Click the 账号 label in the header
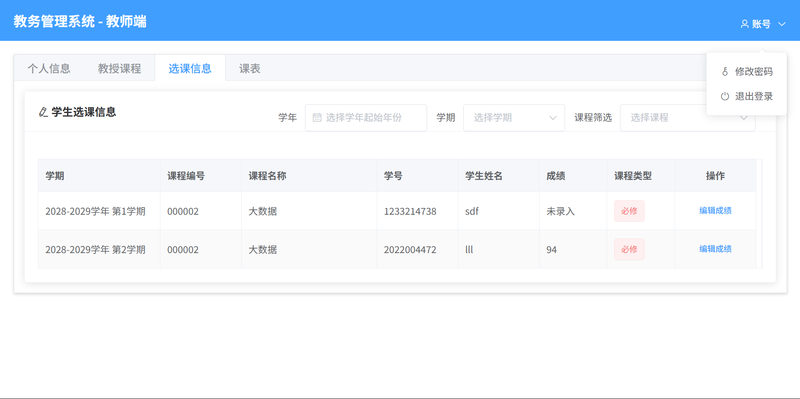Screen dimensions: 800x399 coord(761,24)
